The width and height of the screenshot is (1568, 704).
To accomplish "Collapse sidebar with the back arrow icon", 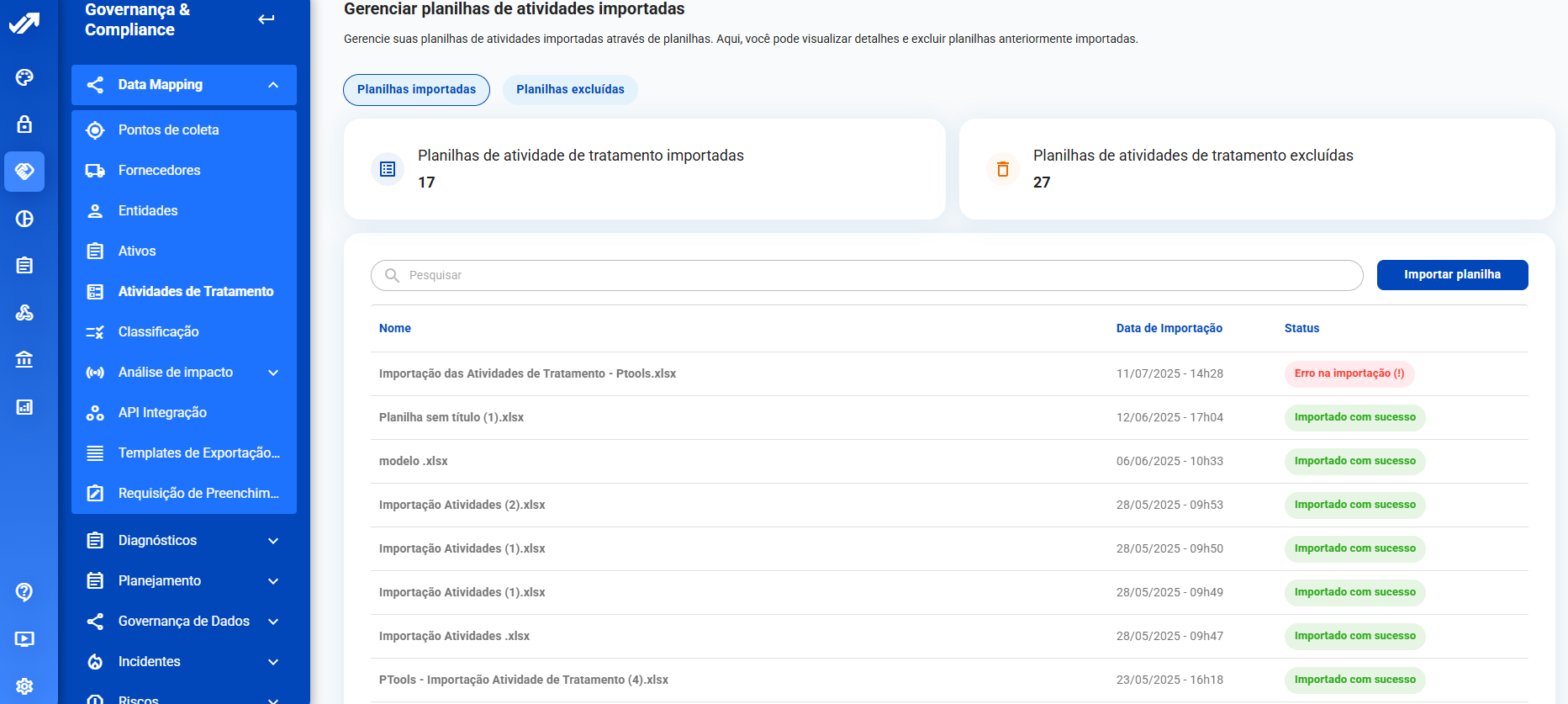I will click(267, 19).
